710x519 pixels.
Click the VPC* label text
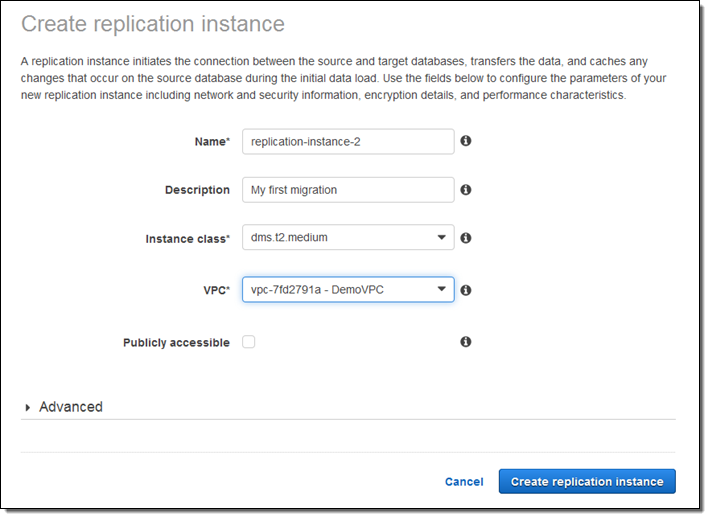[215, 290]
